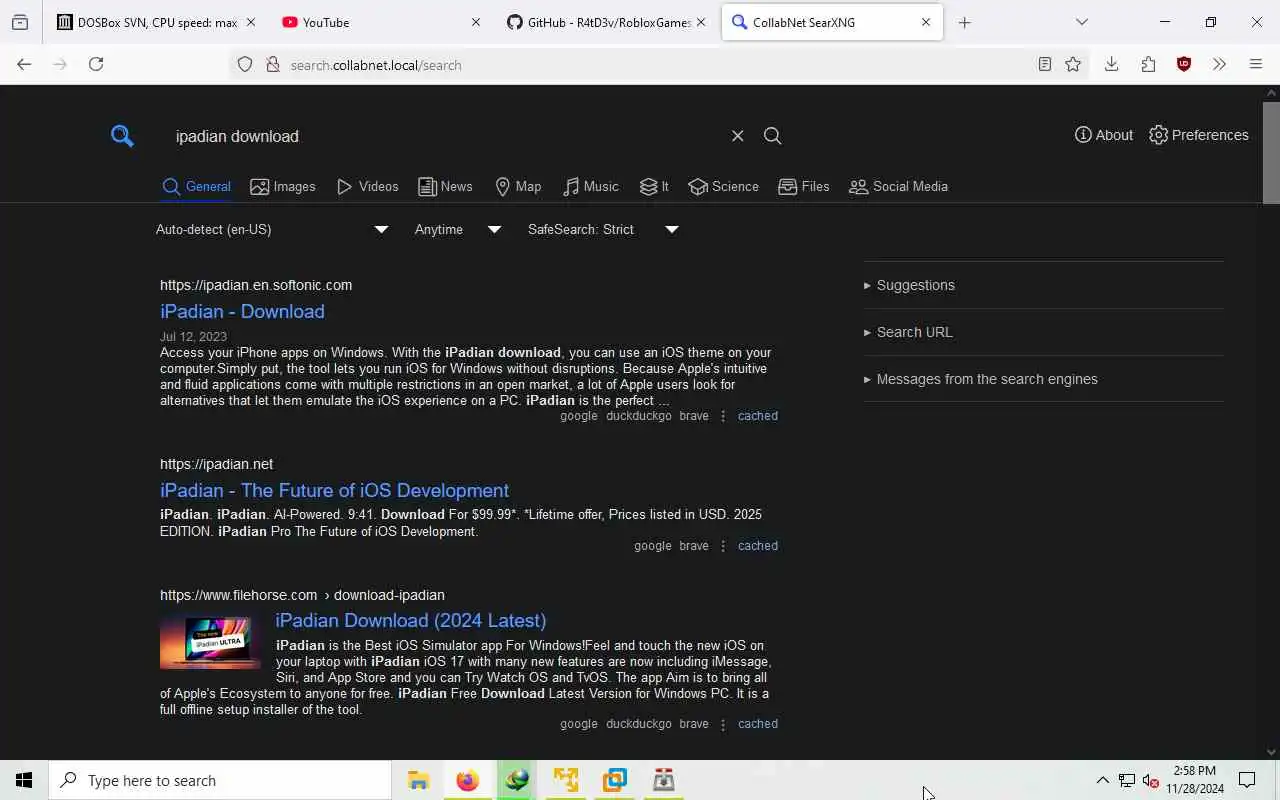Viewport: 1280px width, 800px height.
Task: Open a new tab with plus button
Action: pyautogui.click(x=964, y=22)
